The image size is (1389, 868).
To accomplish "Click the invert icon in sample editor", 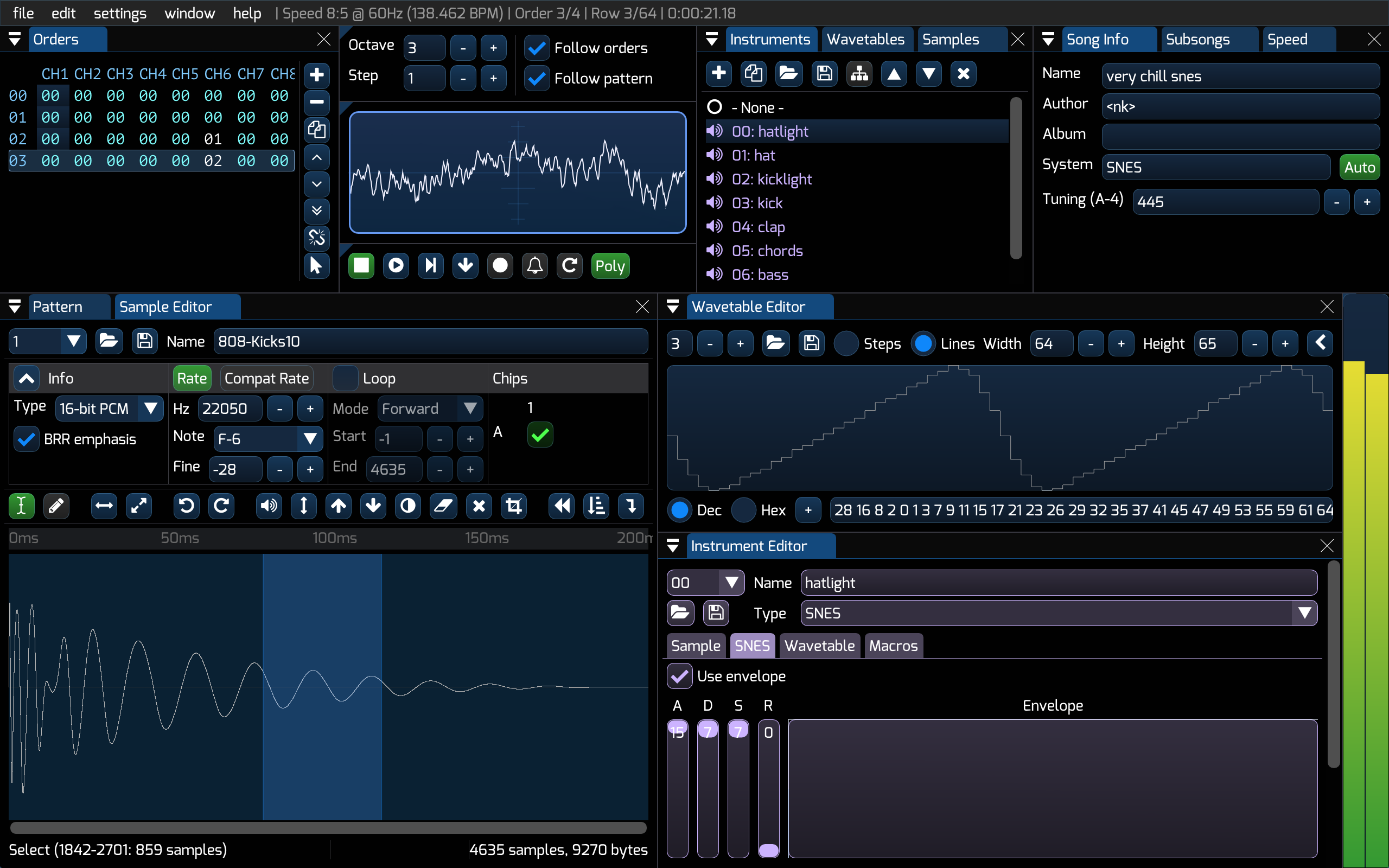I will (x=408, y=506).
